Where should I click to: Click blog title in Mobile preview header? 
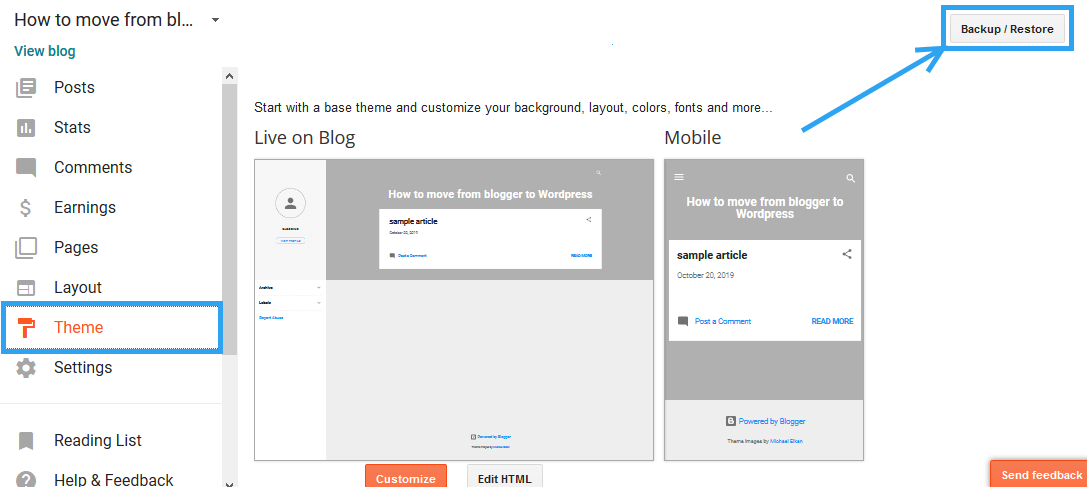(765, 207)
